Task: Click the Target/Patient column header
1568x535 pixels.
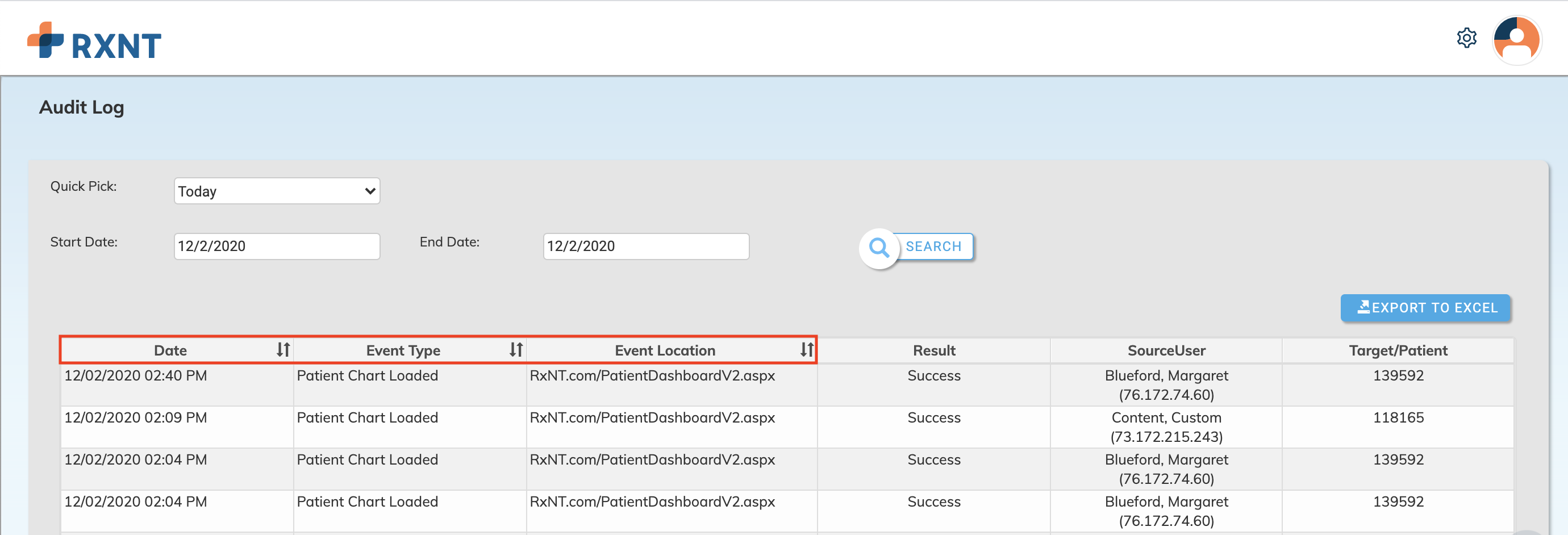Action: 1398,350
